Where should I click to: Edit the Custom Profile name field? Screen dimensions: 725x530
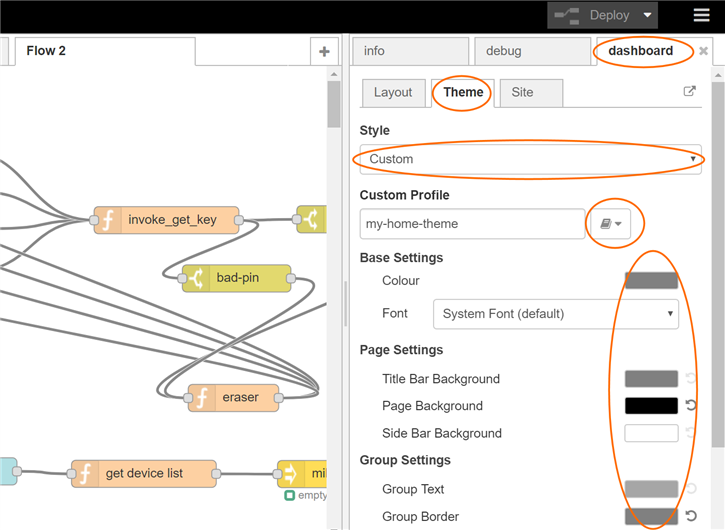coord(472,224)
